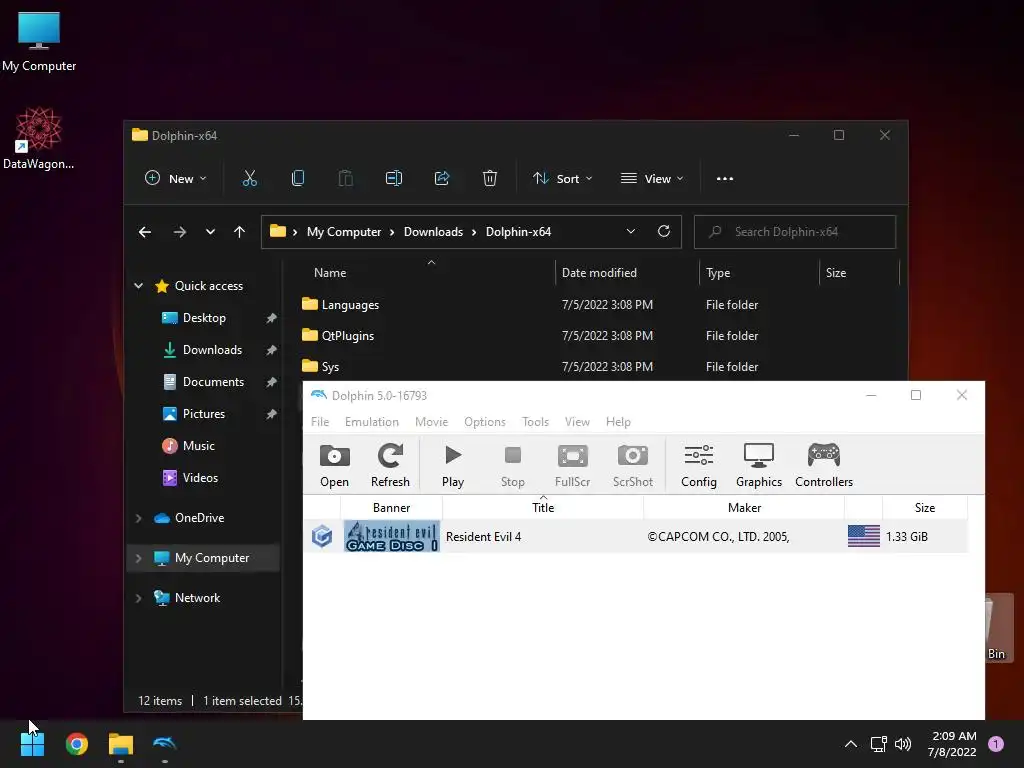Open the volume control in system tray
The height and width of the screenshot is (768, 1024).
click(903, 744)
